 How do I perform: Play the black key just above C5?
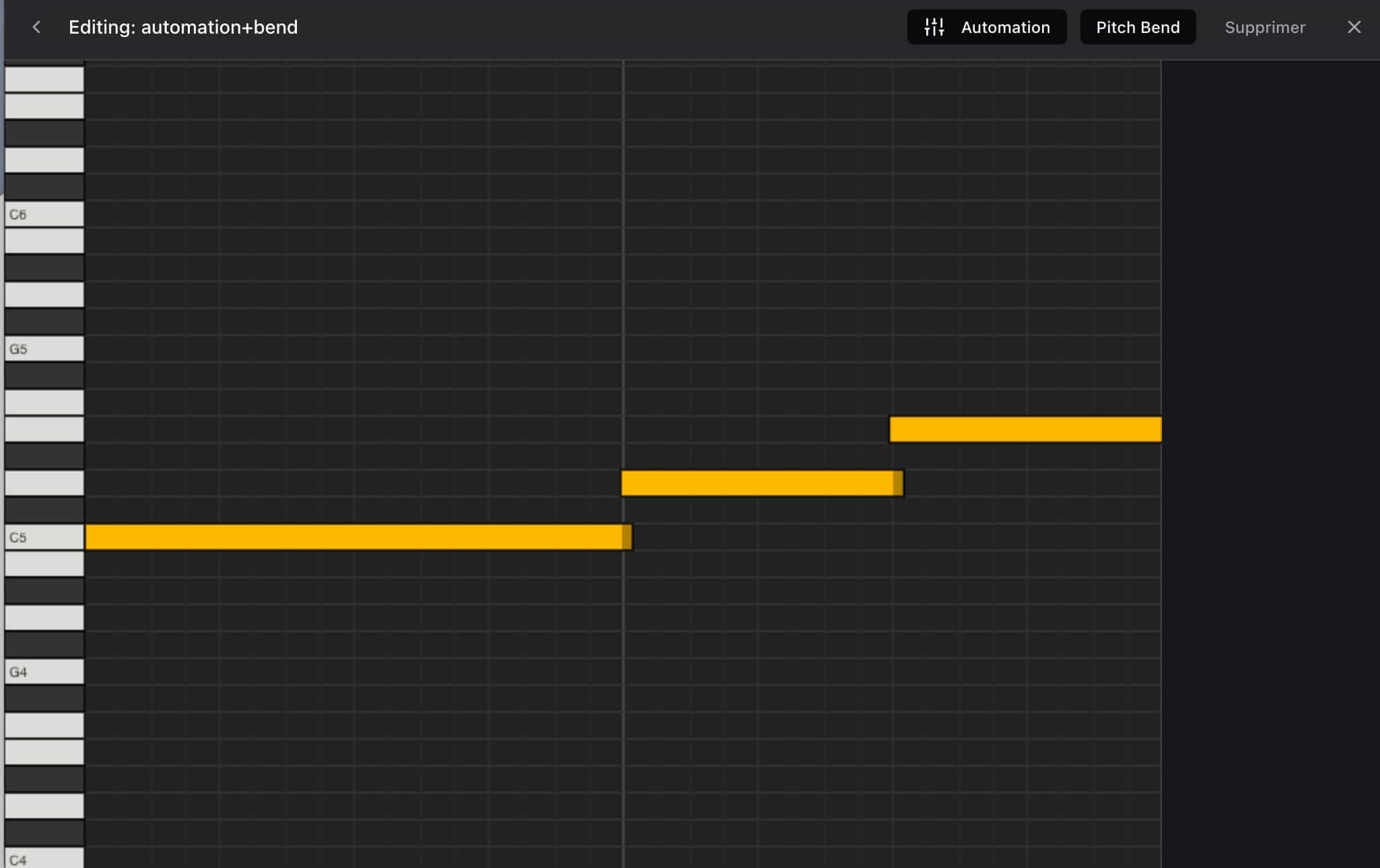44,510
